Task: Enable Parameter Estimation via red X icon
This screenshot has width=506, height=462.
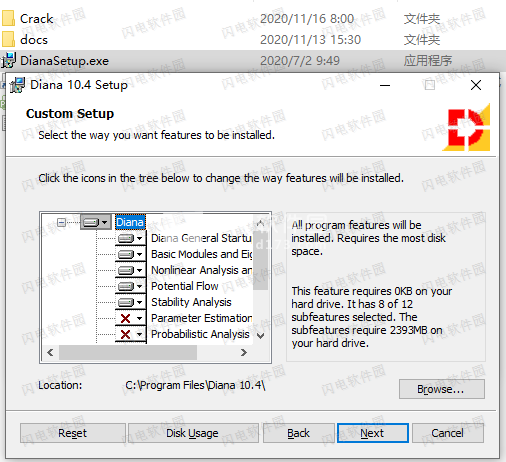Action: 130,318
